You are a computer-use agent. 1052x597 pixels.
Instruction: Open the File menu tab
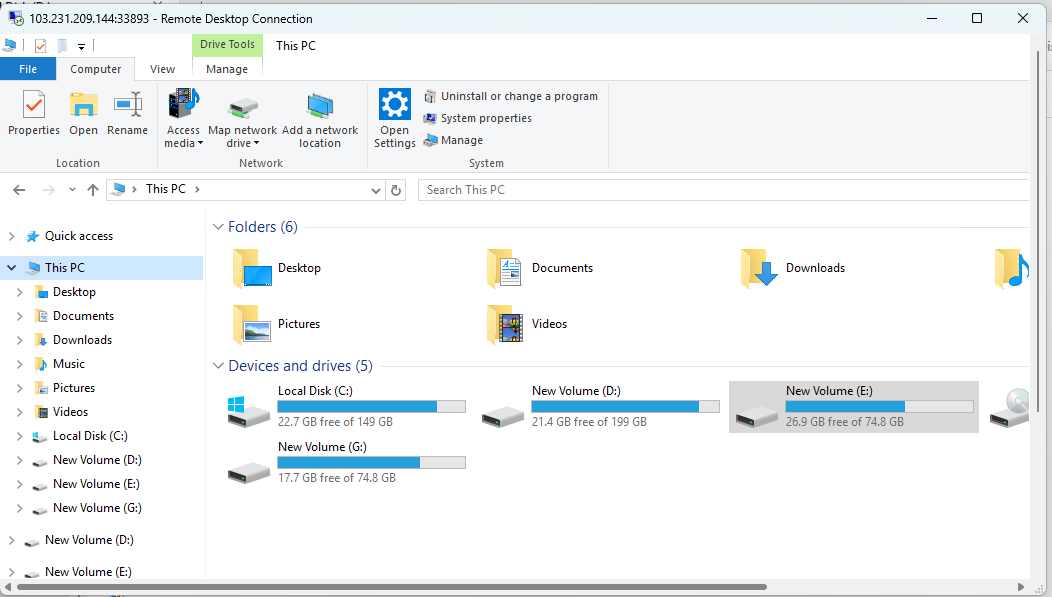pyautogui.click(x=28, y=69)
